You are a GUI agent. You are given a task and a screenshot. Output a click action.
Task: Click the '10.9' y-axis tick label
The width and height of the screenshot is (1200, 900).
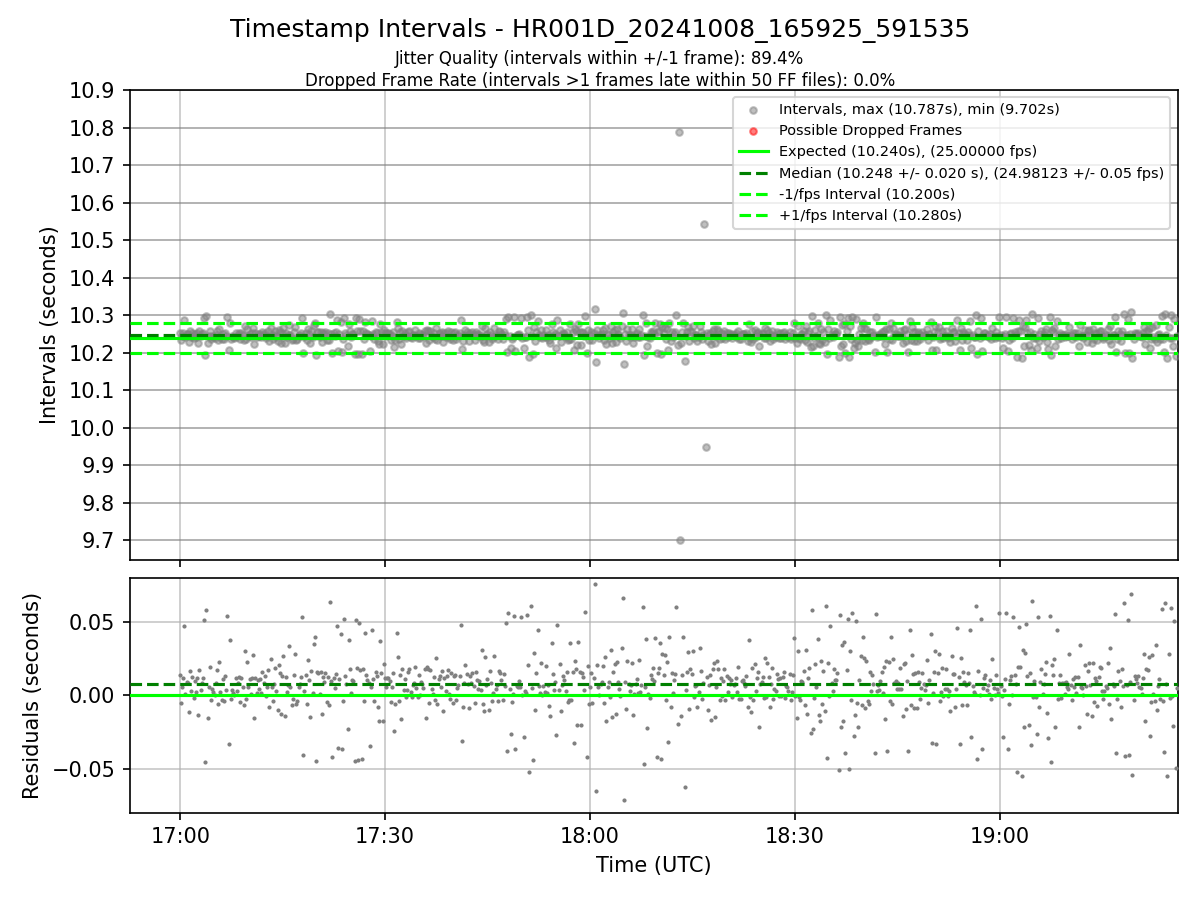(93, 91)
